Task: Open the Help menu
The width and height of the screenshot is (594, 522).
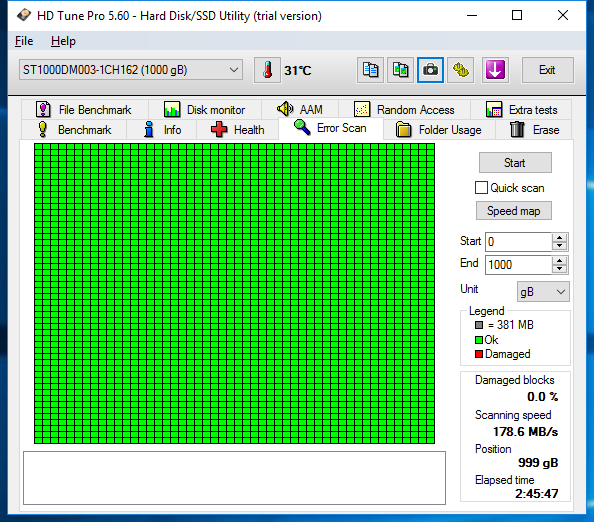Action: pyautogui.click(x=63, y=41)
